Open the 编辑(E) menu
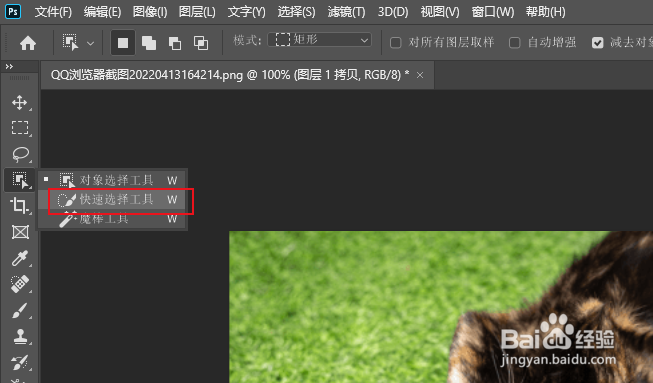This screenshot has height=383, width=653. (102, 12)
